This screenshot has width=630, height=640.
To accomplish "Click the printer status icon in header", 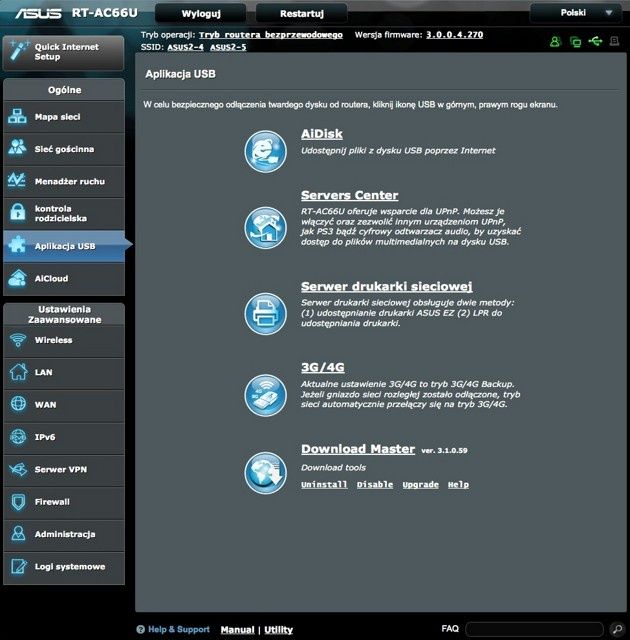I will click(x=614, y=41).
